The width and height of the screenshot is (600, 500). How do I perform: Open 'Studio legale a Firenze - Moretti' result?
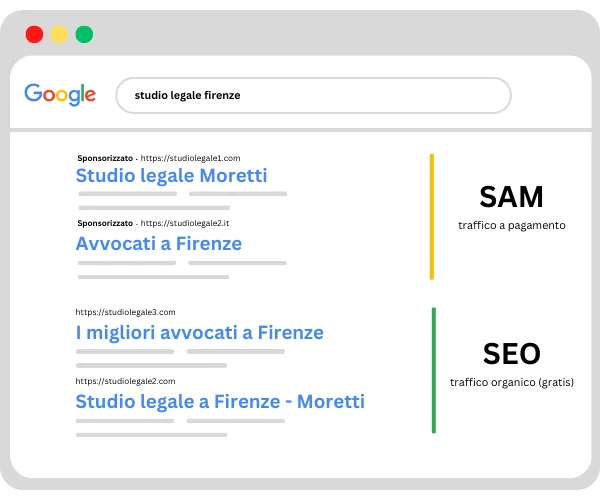[220, 402]
